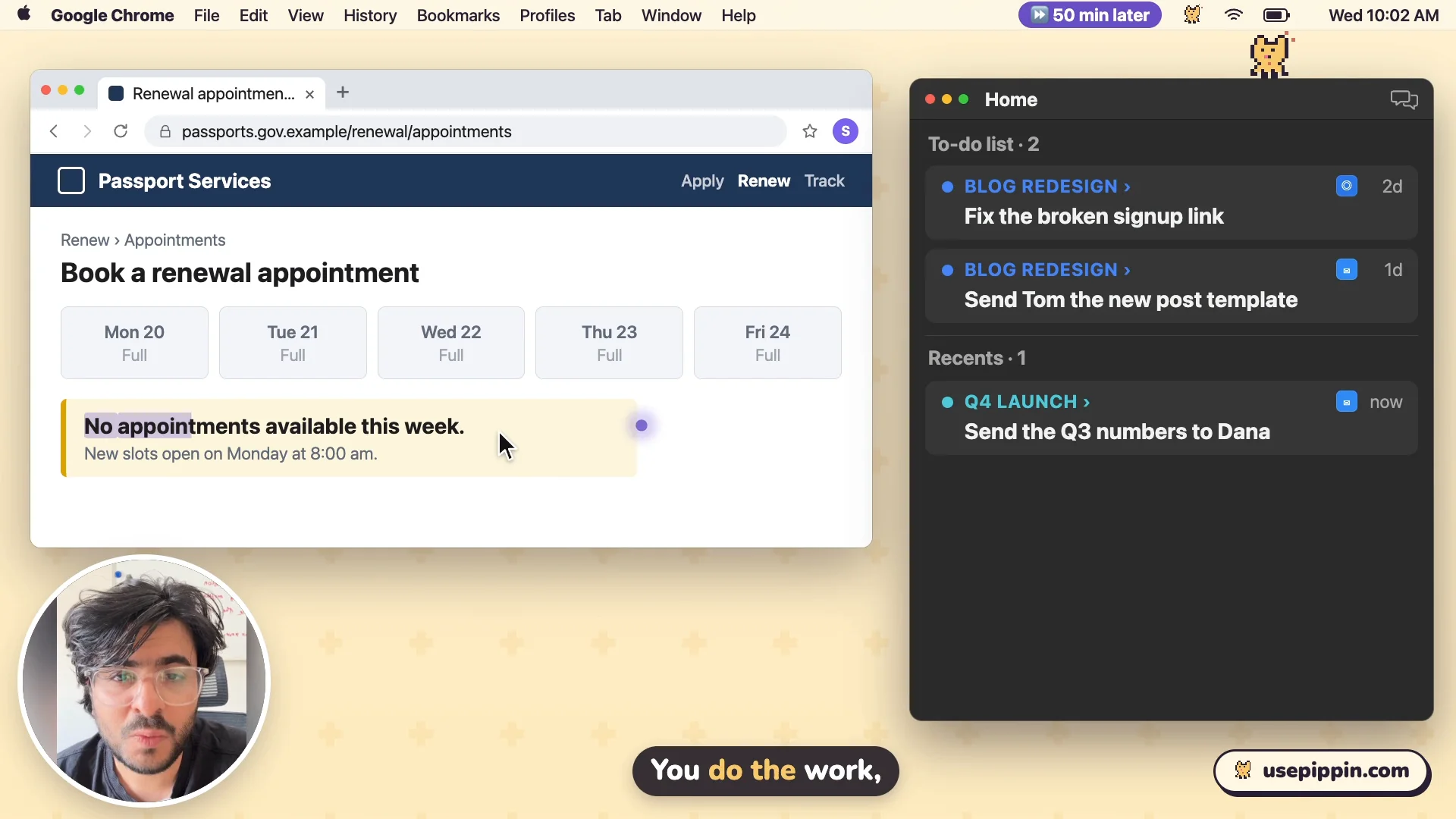Go forward in Chrome
The width and height of the screenshot is (1456, 819).
pyautogui.click(x=87, y=131)
